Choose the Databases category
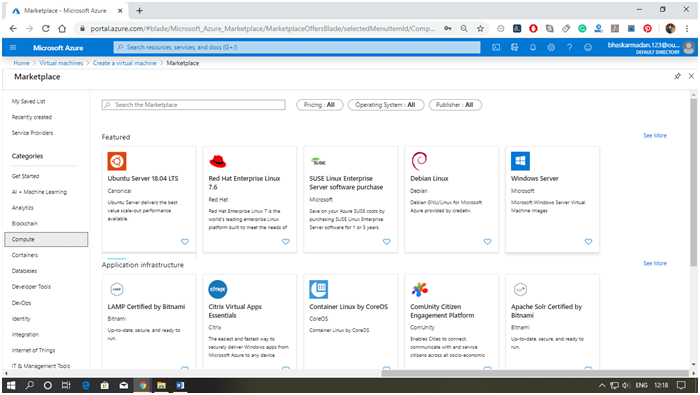The height and width of the screenshot is (395, 700). [x=25, y=271]
